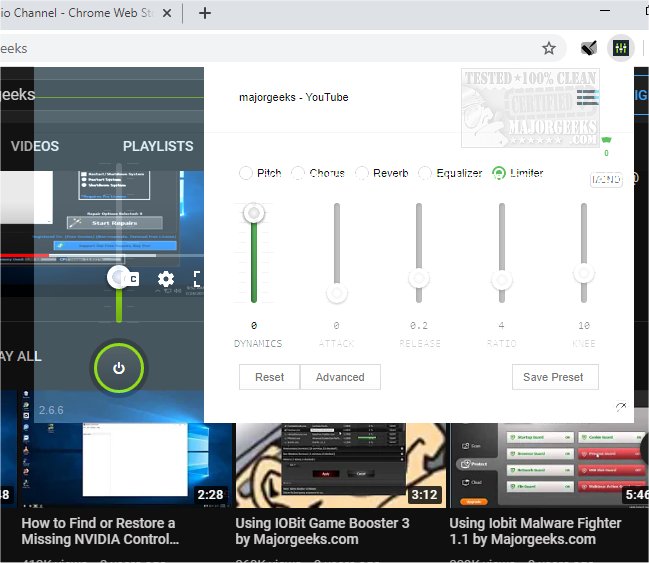This screenshot has width=649, height=563.
Task: Toggle fullscreen on the video player
Action: tap(197, 279)
